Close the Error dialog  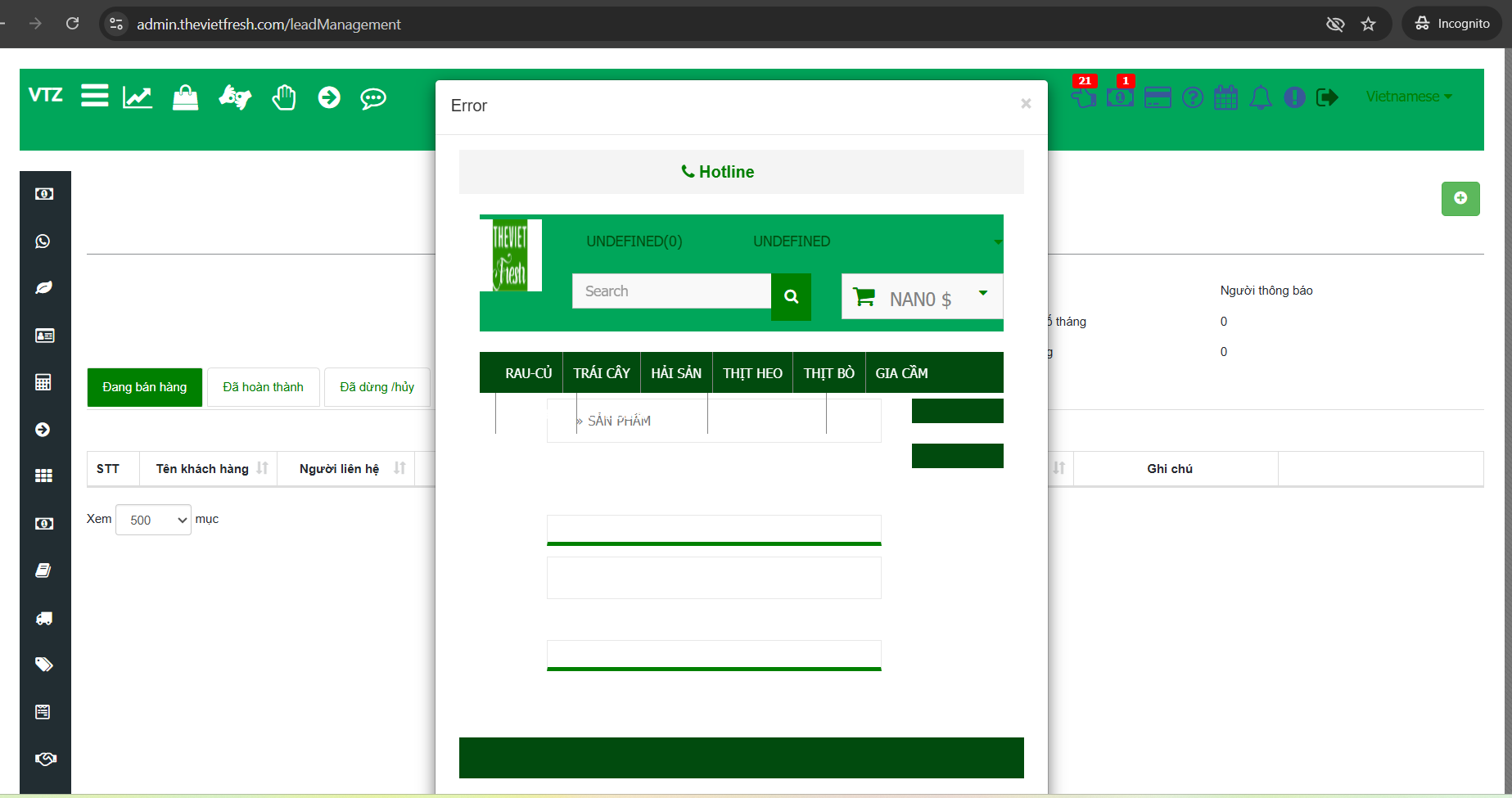pyautogui.click(x=1026, y=104)
